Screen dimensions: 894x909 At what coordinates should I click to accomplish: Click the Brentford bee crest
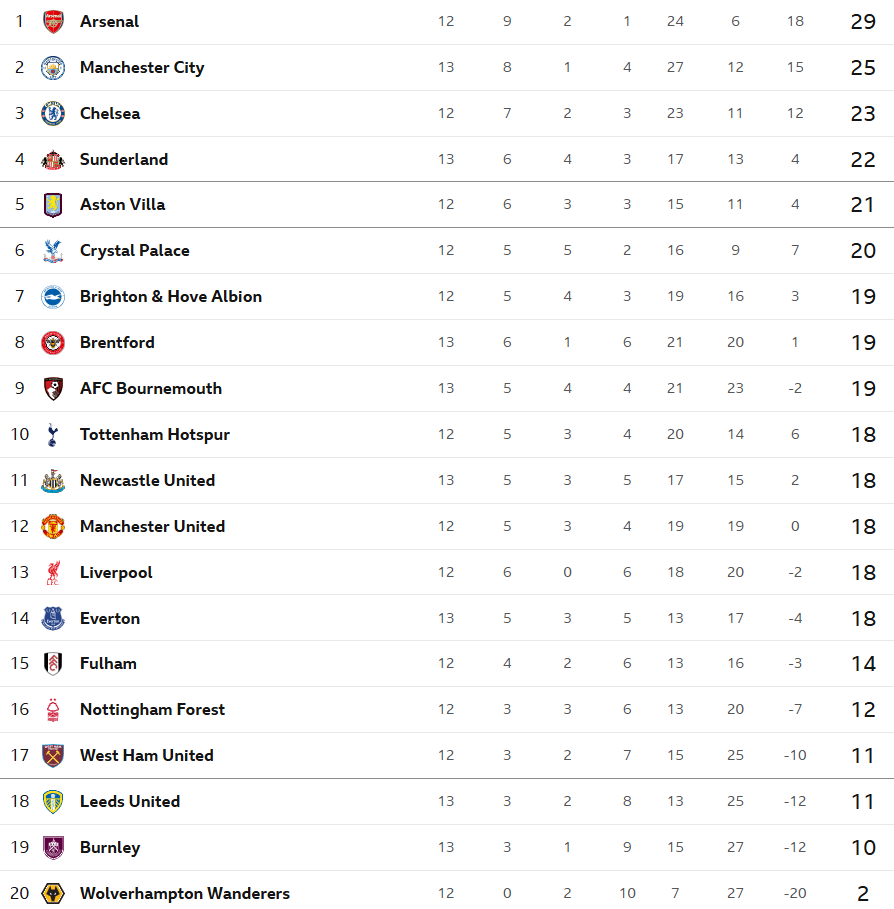pyautogui.click(x=53, y=342)
